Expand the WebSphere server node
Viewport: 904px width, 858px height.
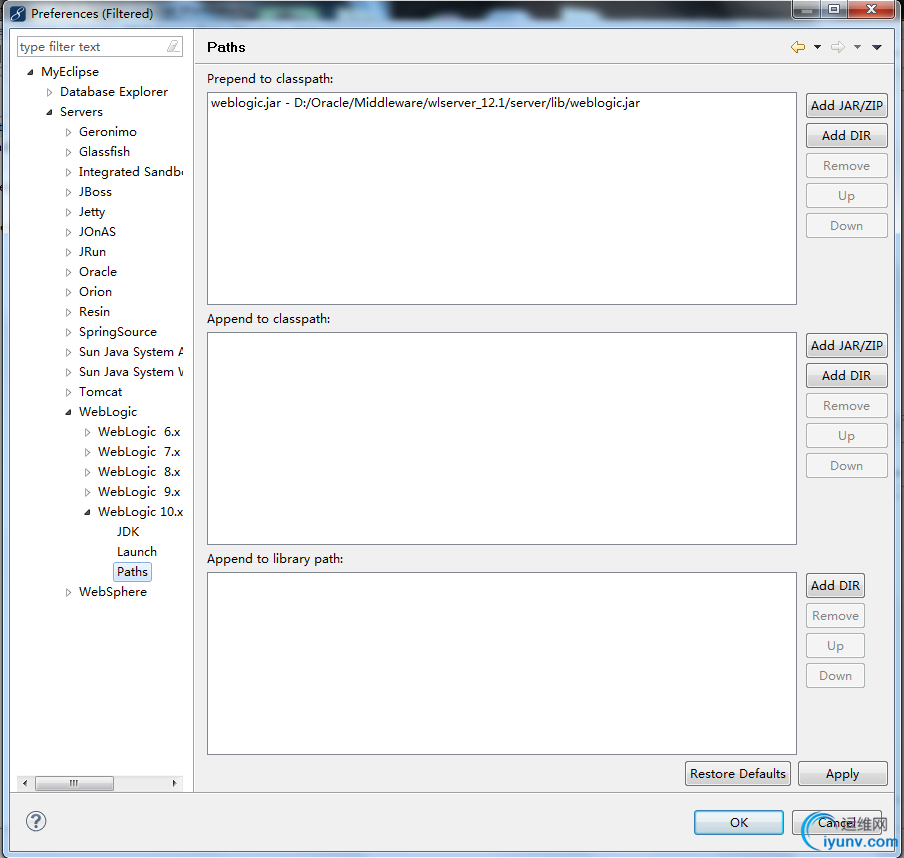(x=69, y=592)
